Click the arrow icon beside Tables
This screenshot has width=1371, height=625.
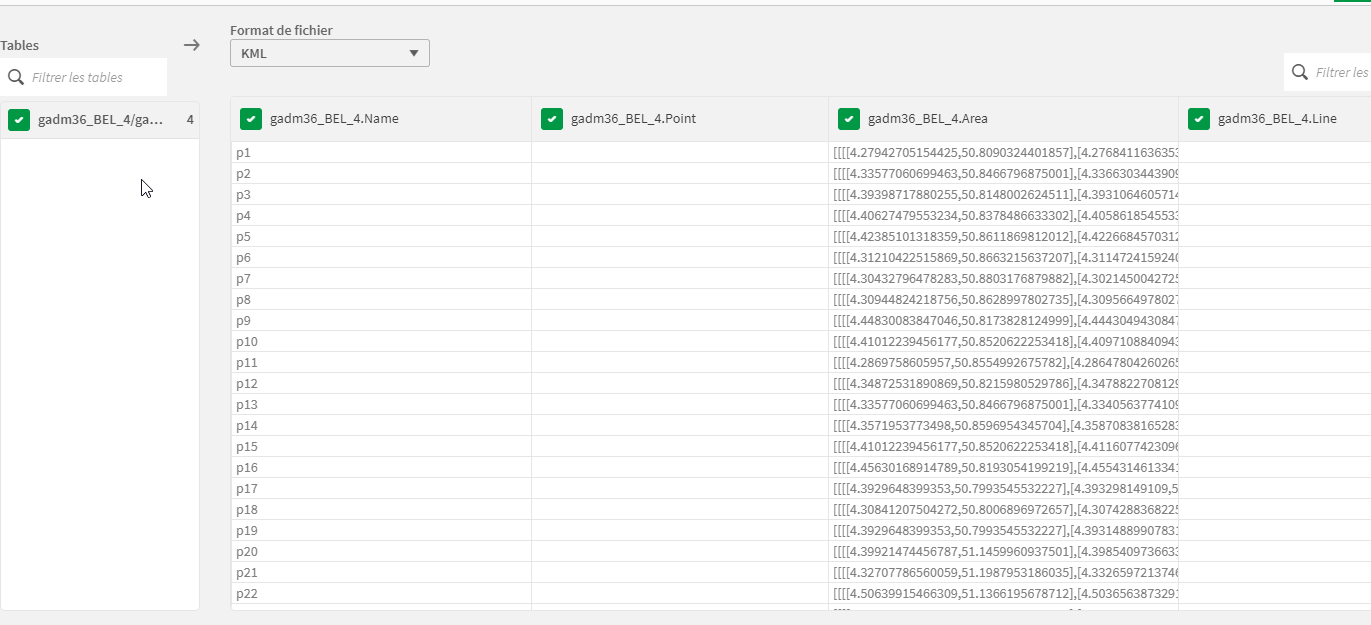[x=192, y=45]
